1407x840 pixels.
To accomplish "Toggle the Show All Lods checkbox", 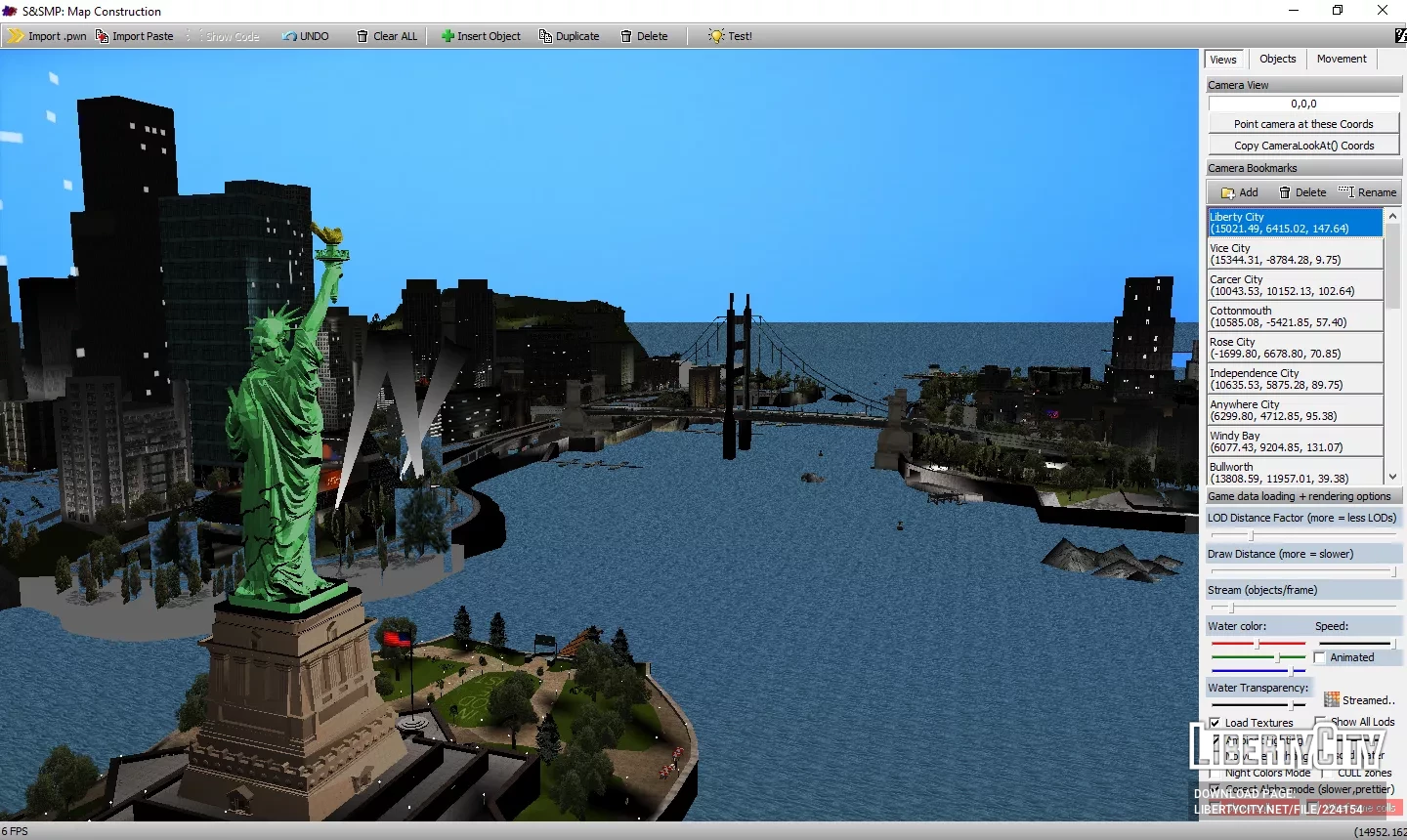I will 1320,723.
